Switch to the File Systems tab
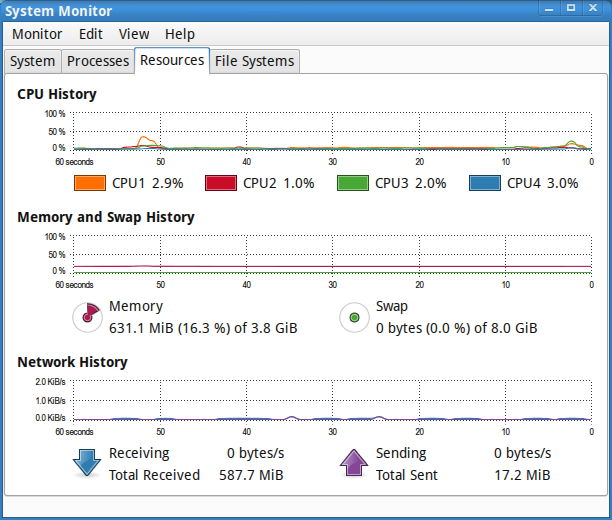This screenshot has width=612, height=520. [256, 61]
